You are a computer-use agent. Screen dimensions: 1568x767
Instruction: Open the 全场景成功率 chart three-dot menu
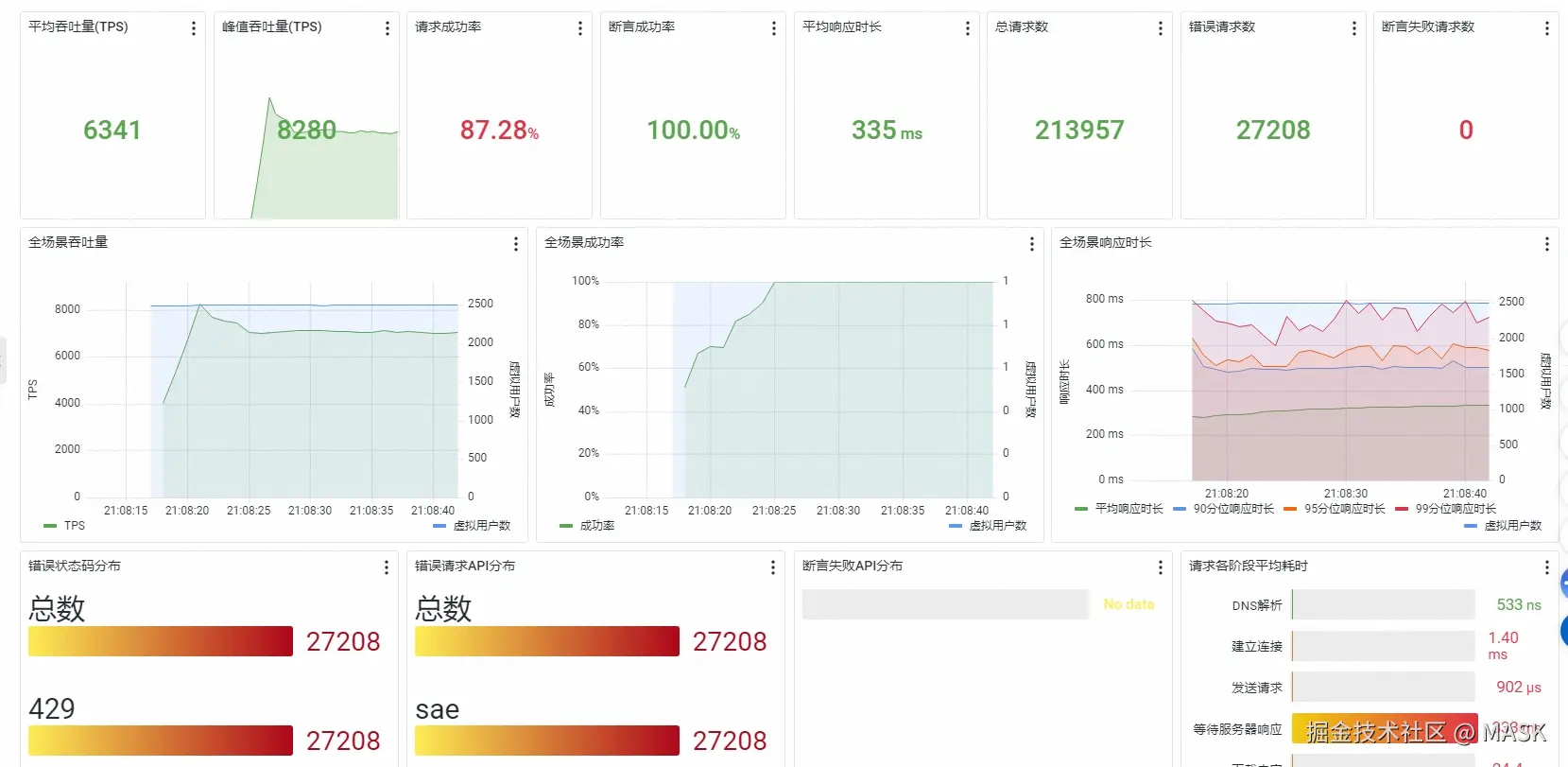point(1032,244)
